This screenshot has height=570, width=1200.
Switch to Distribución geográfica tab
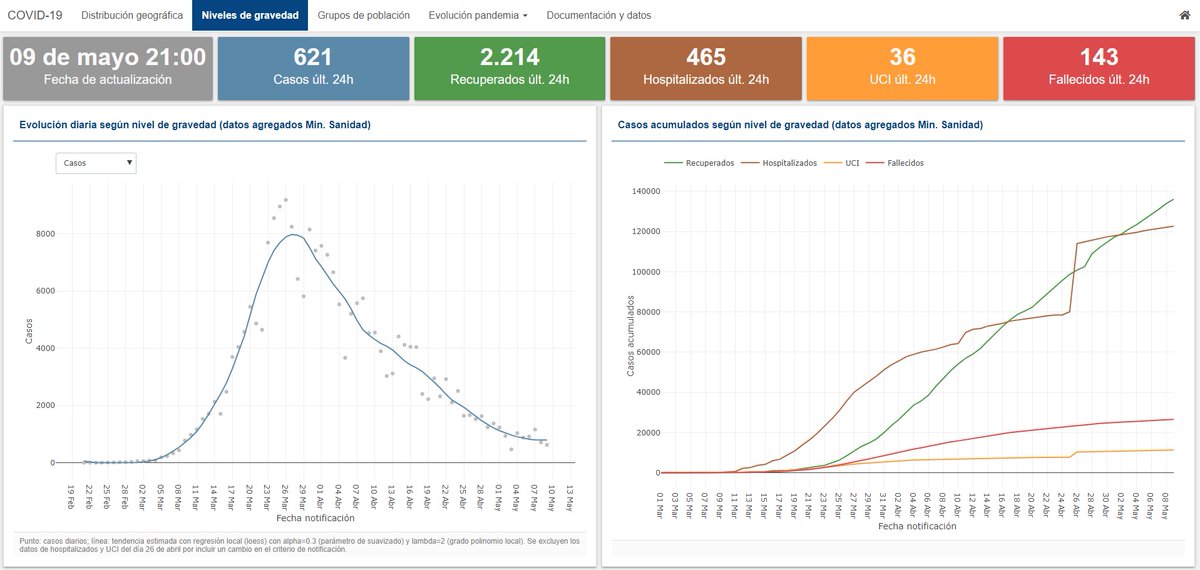coord(132,16)
